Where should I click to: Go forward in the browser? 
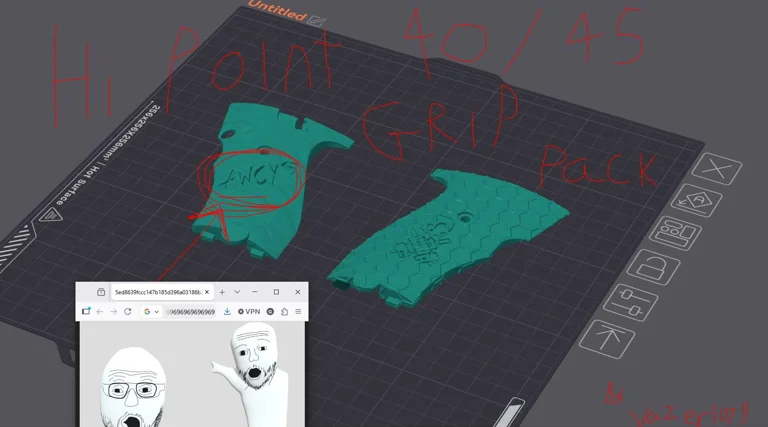pyautogui.click(x=114, y=311)
